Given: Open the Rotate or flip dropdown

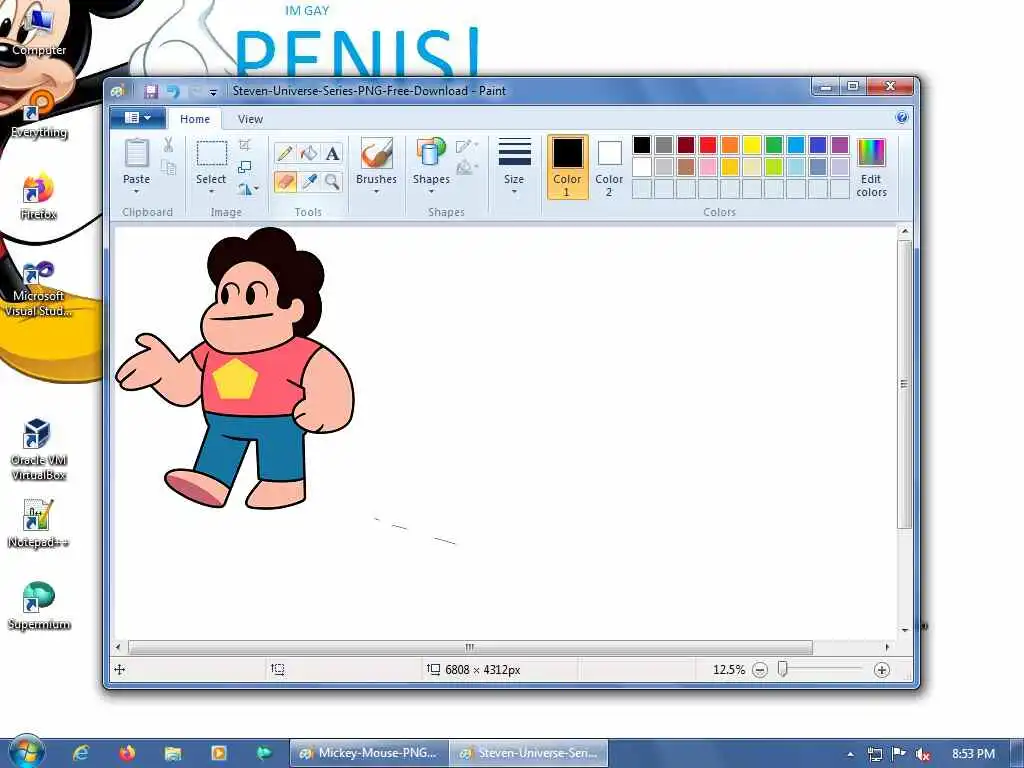Looking at the screenshot, I should (248, 189).
